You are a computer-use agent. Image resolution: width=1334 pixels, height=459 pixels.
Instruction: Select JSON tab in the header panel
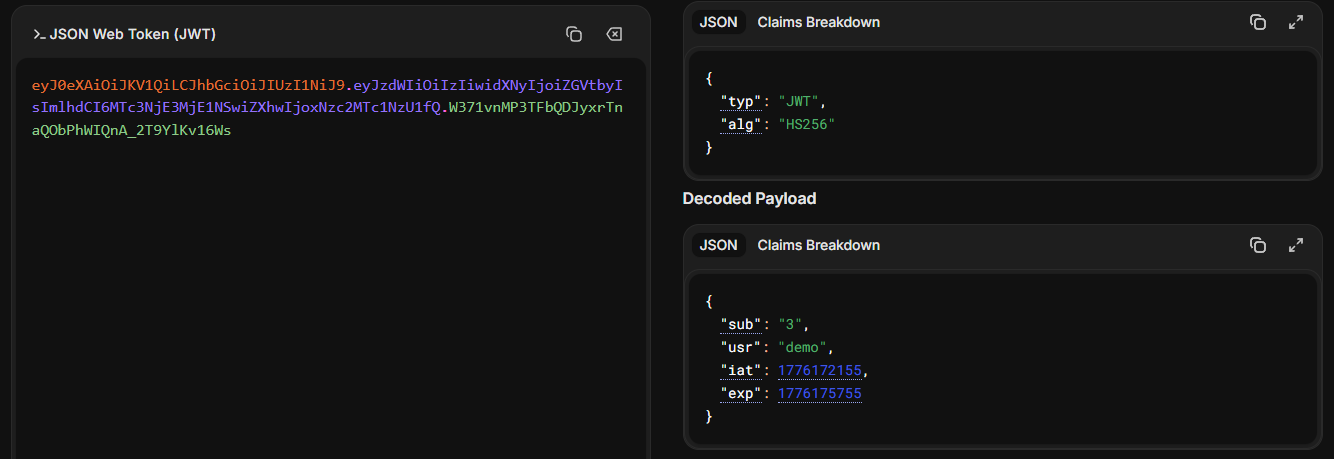[x=718, y=22]
